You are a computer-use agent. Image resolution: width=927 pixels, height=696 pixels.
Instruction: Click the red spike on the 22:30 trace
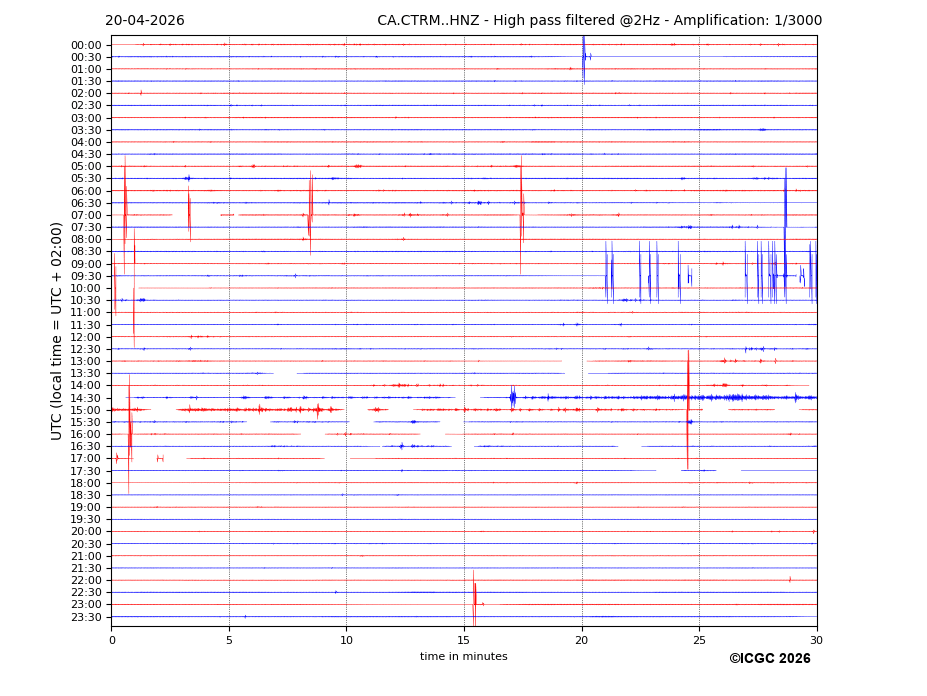tap(474, 594)
